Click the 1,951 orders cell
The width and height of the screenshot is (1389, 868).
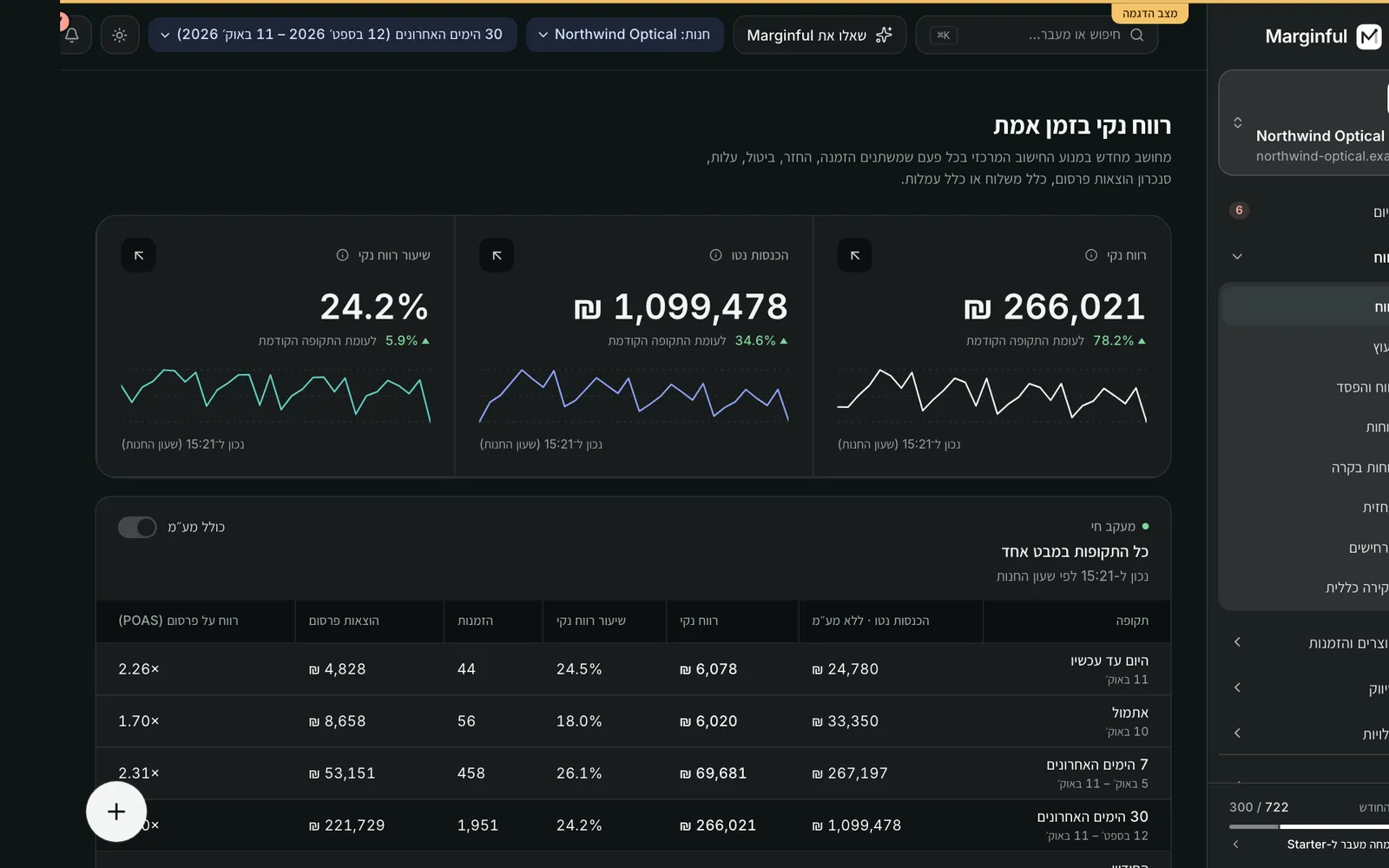[477, 825]
